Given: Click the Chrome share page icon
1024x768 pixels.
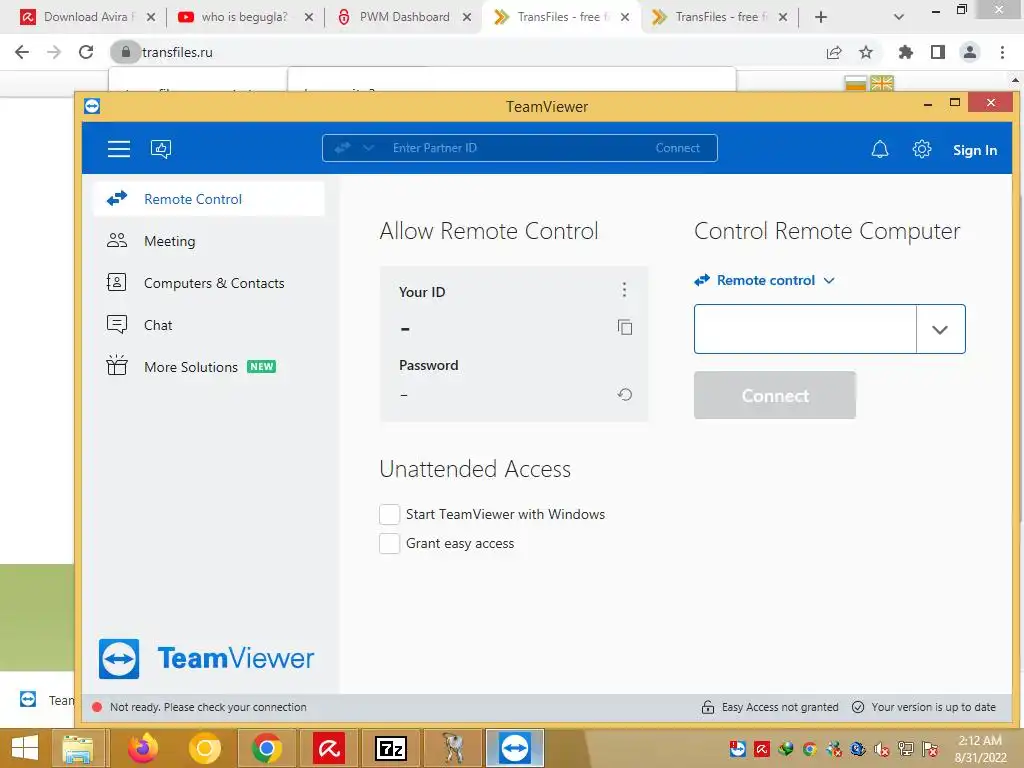Looking at the screenshot, I should tap(834, 52).
